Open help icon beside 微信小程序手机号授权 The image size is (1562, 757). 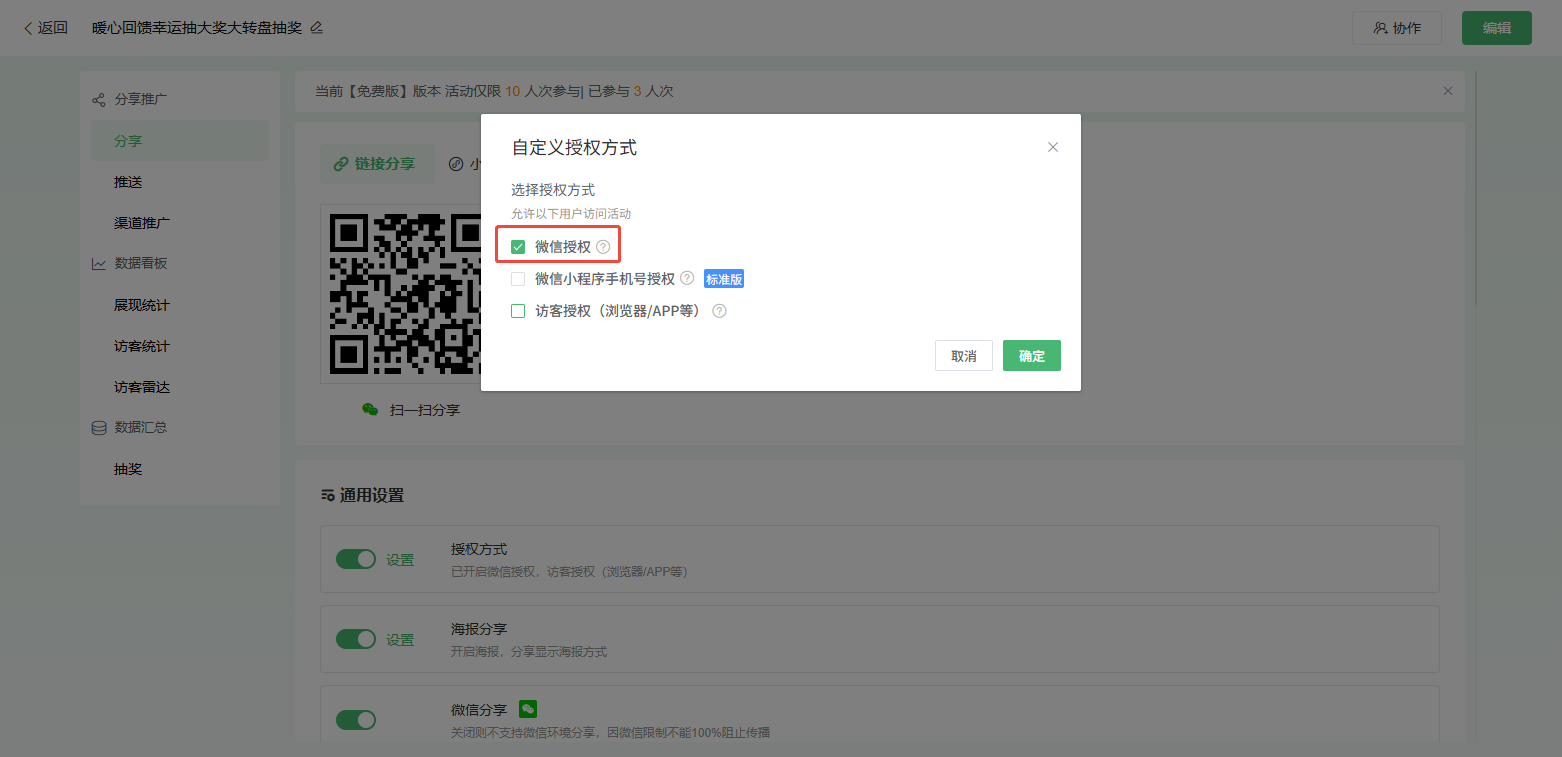(687, 279)
